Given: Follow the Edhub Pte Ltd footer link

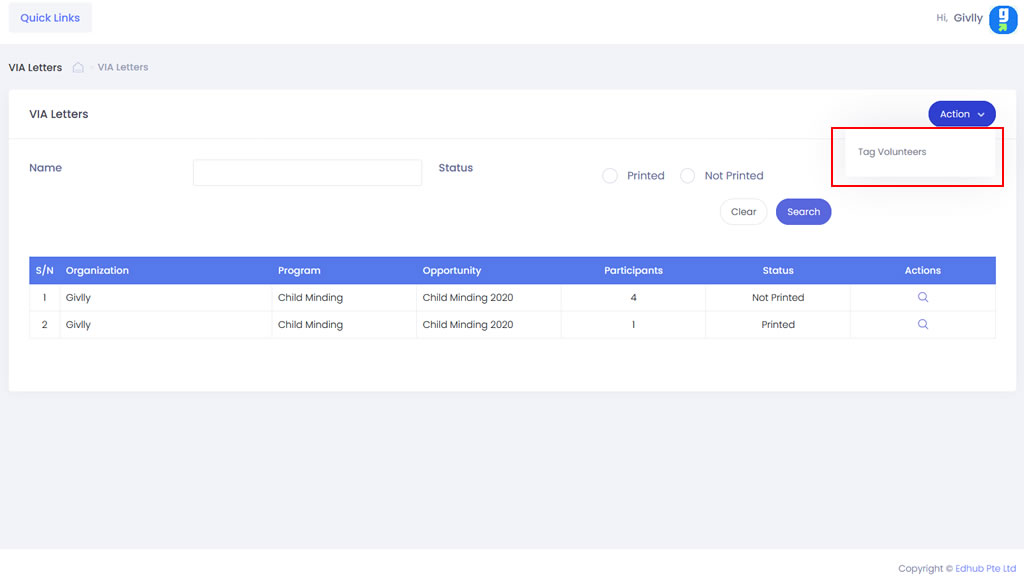Looking at the screenshot, I should (987, 568).
